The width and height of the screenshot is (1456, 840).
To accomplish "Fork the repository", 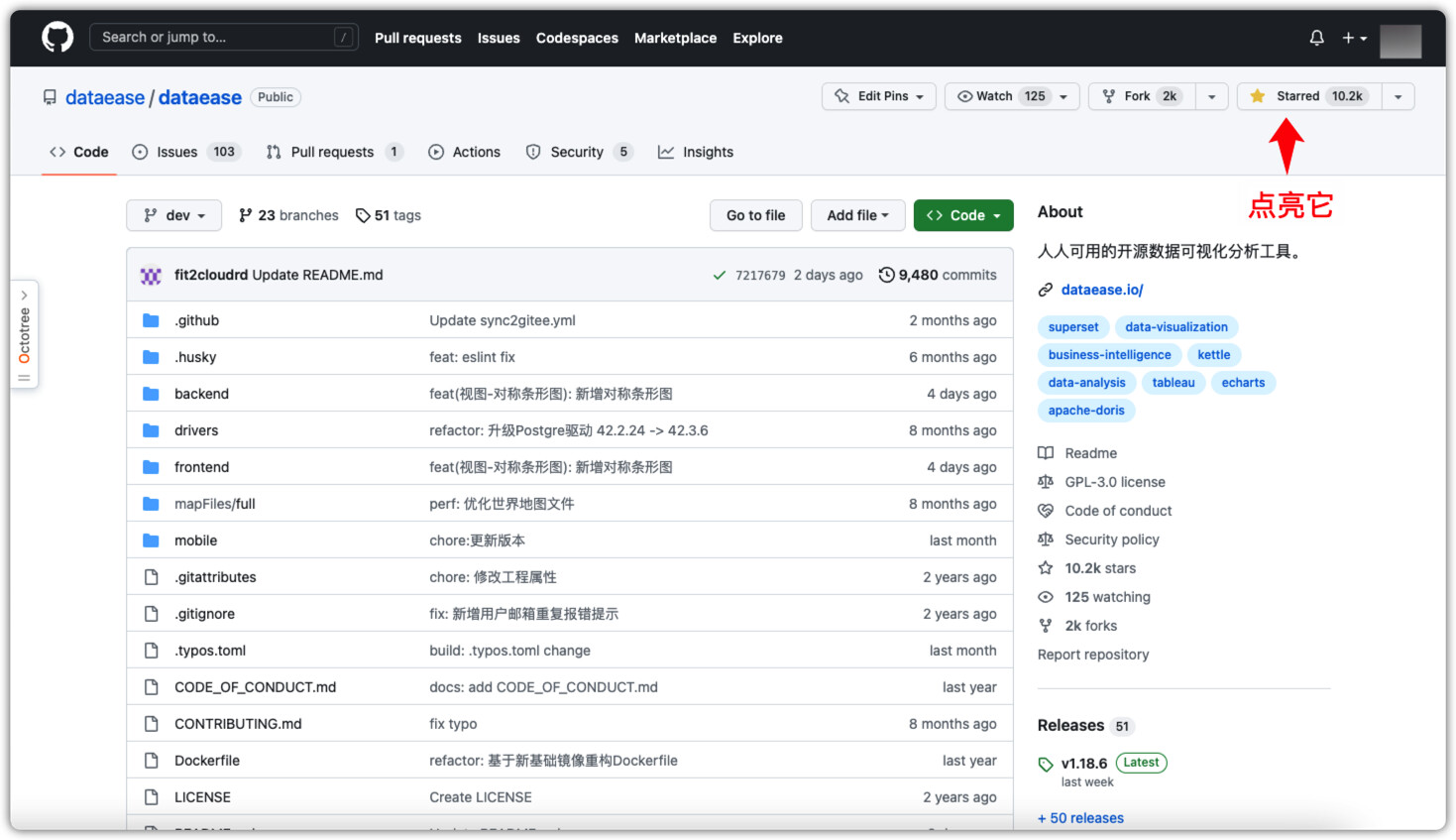I will click(1142, 96).
